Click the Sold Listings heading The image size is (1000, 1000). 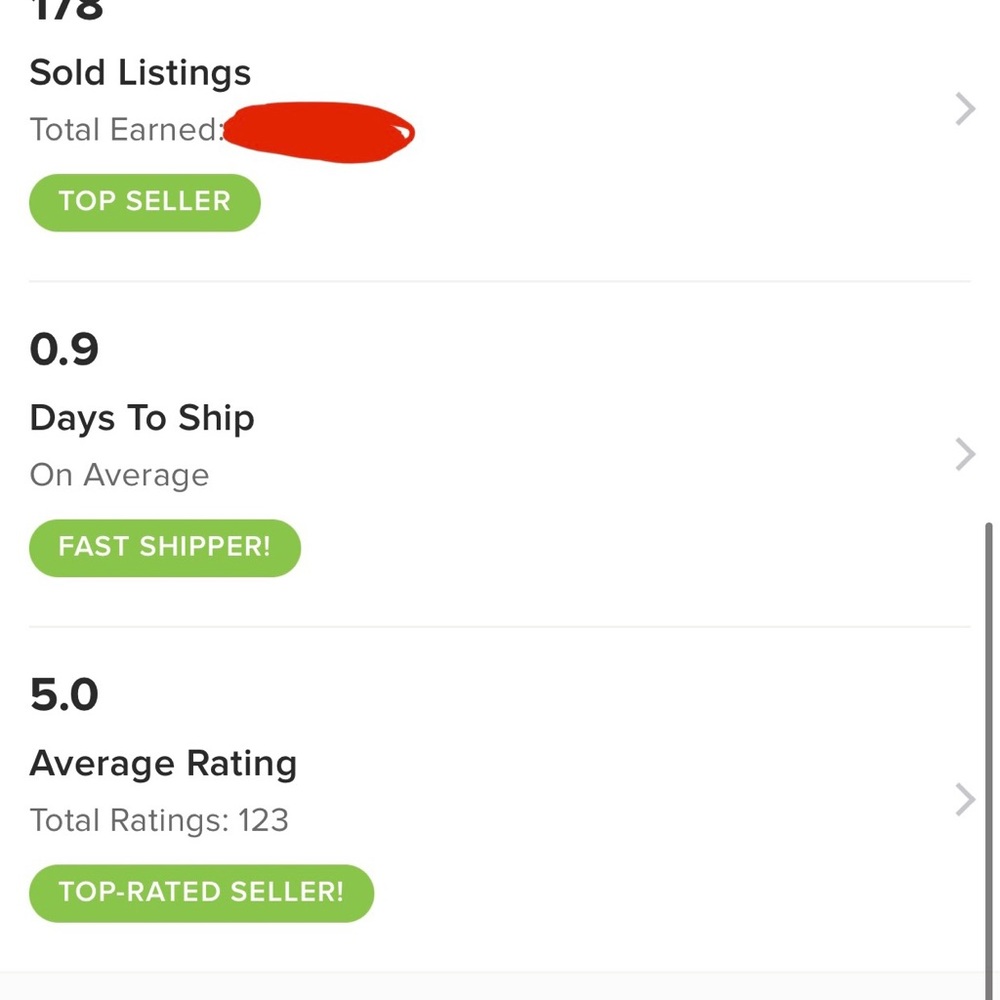(140, 73)
